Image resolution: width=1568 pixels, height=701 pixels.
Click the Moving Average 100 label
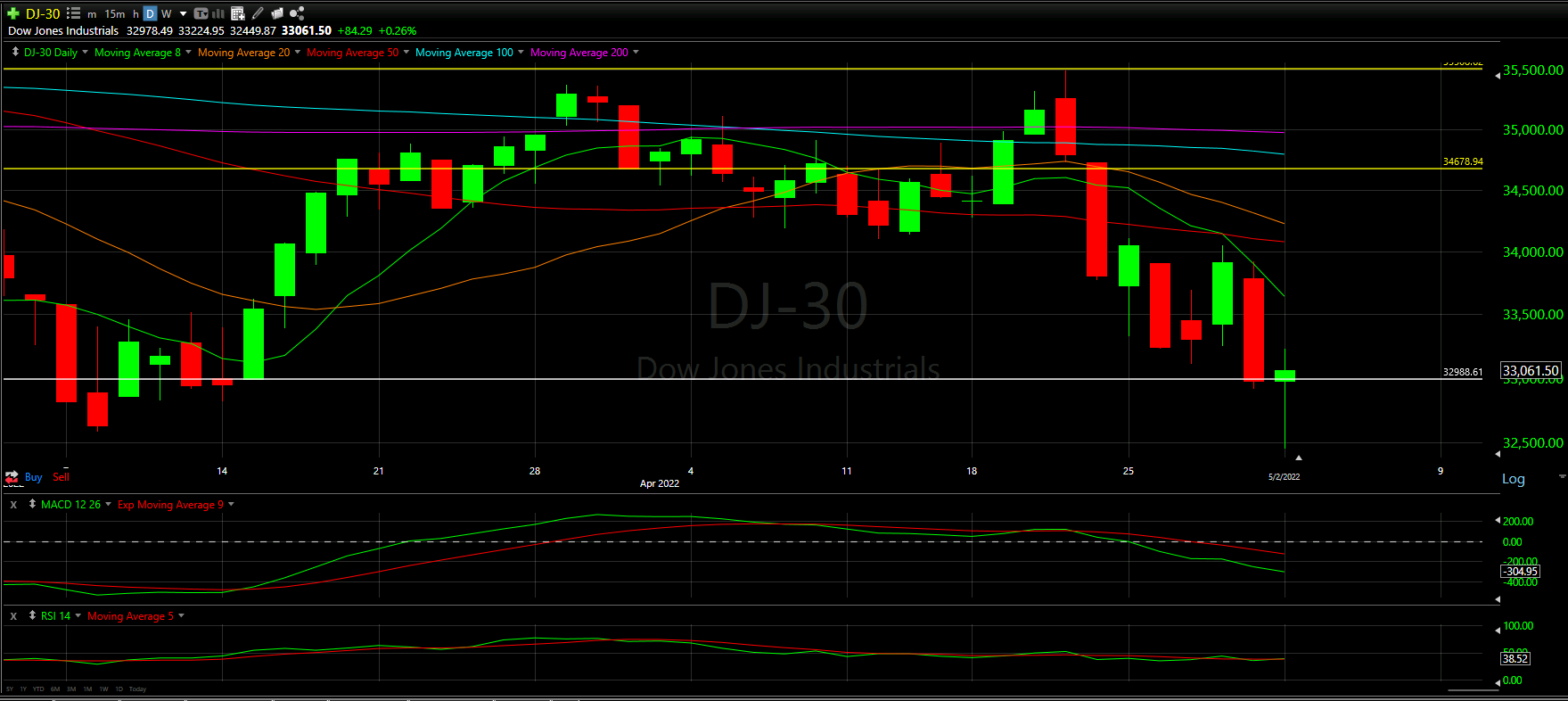(x=464, y=53)
